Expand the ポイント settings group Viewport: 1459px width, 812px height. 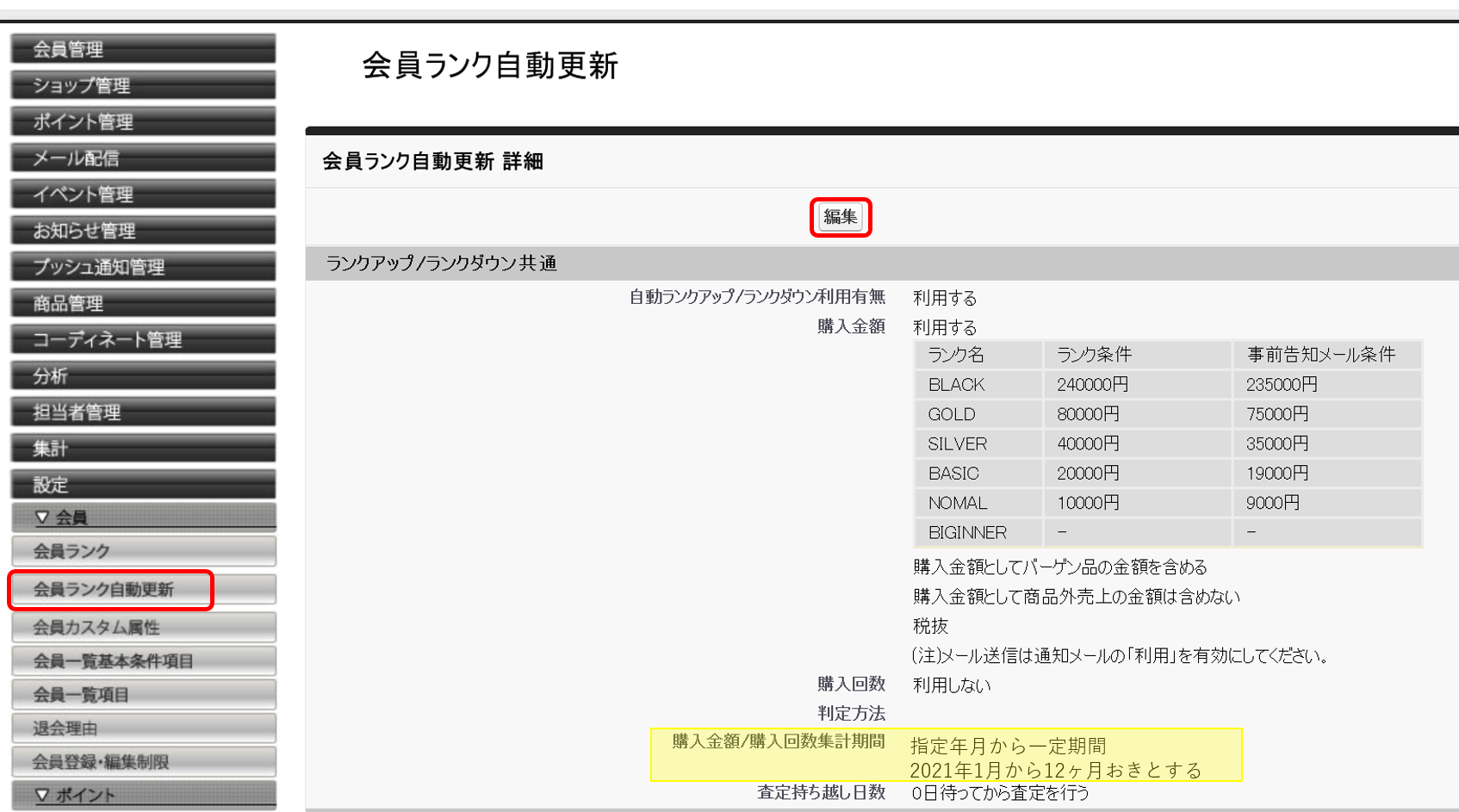click(143, 795)
